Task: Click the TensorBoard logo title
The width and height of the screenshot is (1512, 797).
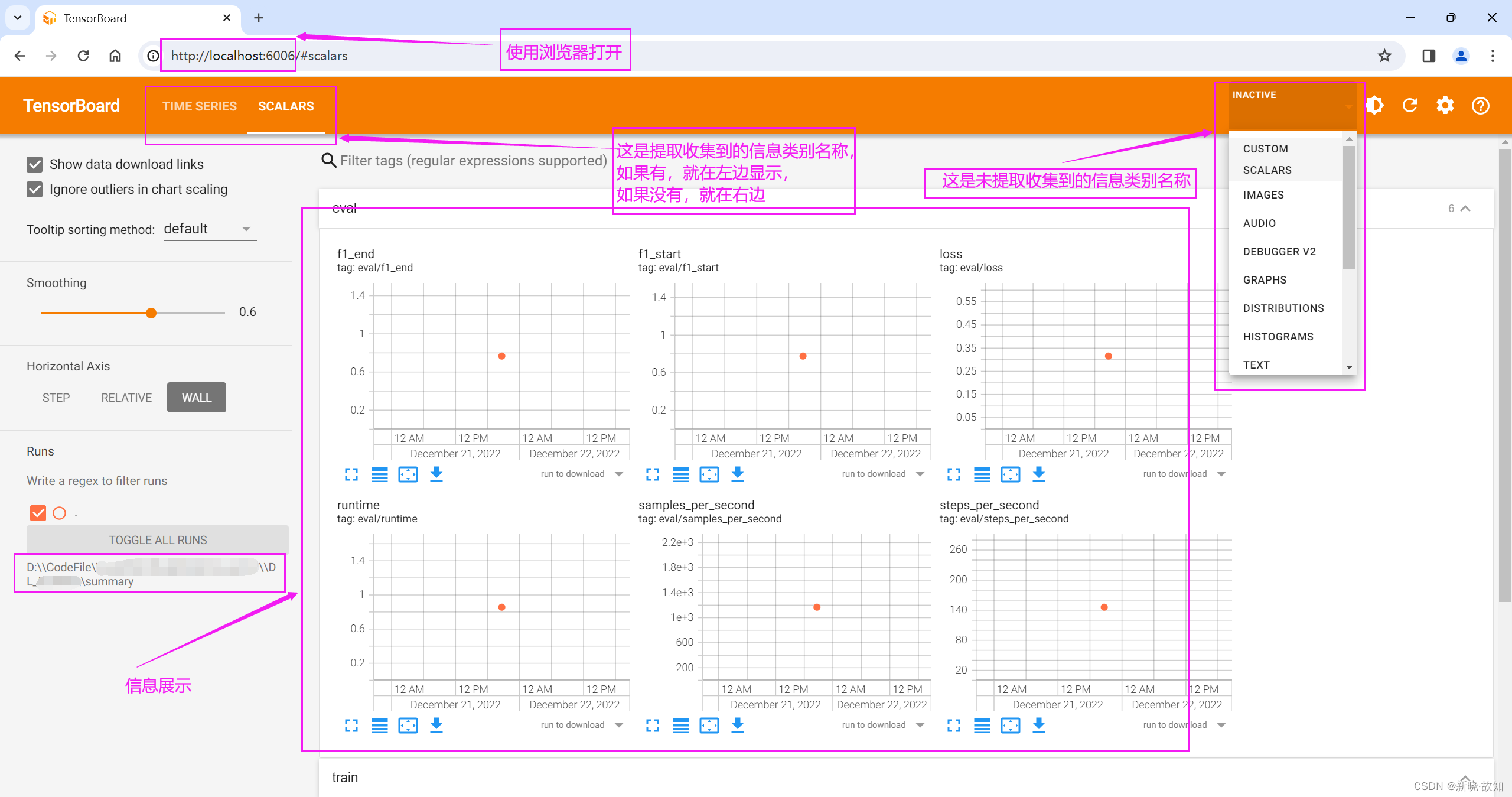Action: 71,106
